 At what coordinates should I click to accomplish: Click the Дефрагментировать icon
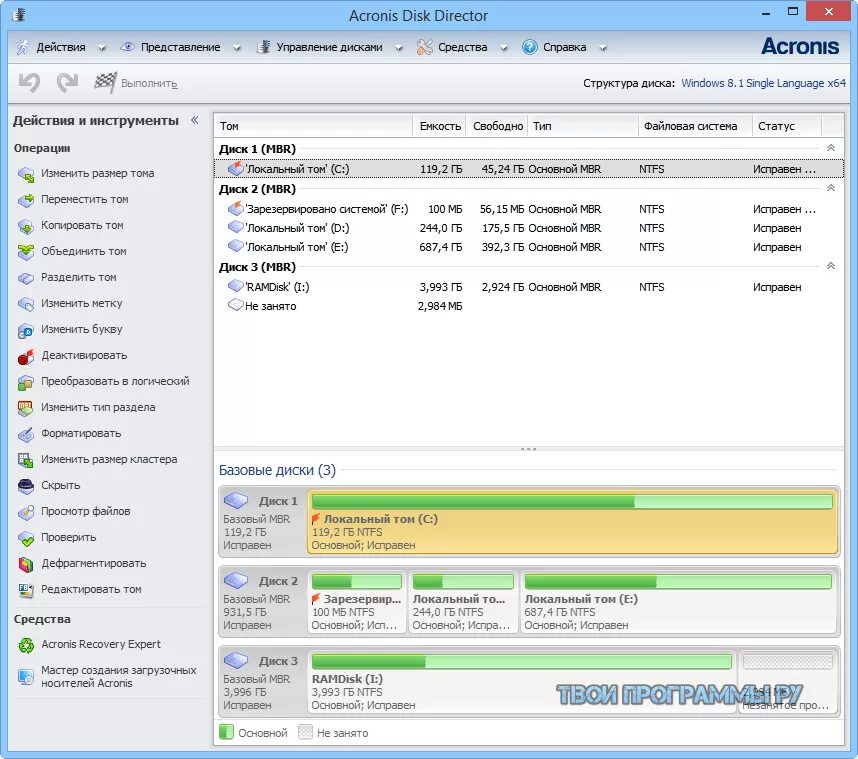click(26, 564)
